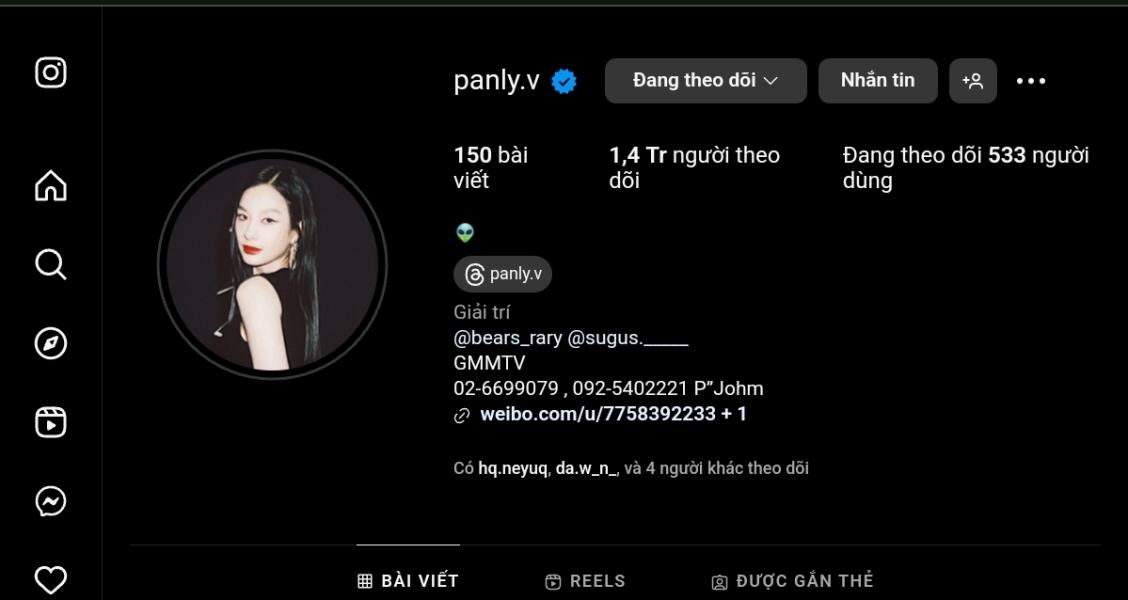Switch to the REELS tab

coord(586,581)
